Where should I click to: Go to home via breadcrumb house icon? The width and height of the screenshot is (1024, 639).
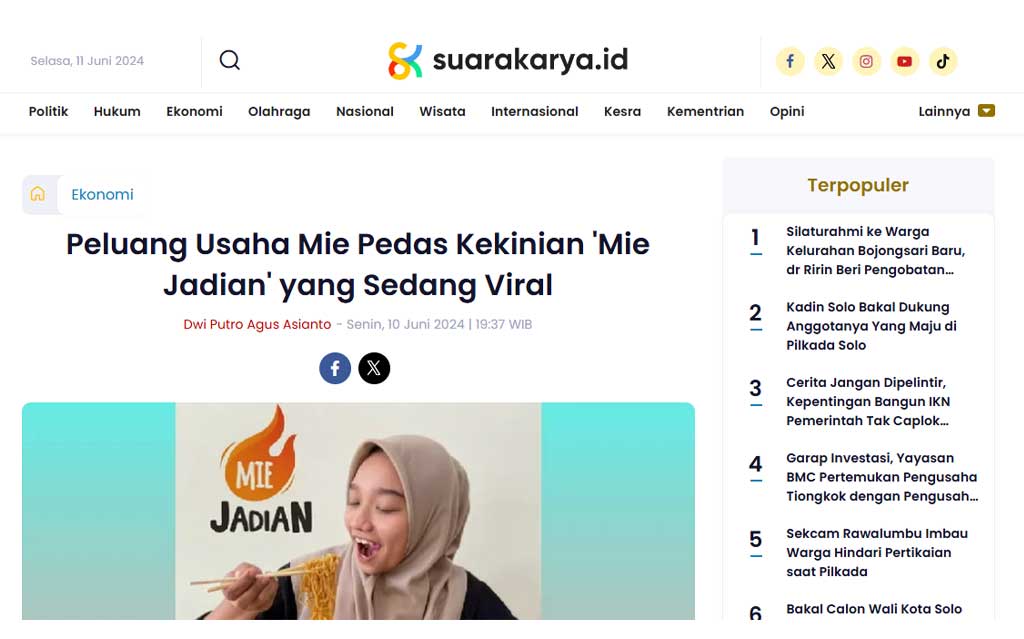[x=38, y=194]
